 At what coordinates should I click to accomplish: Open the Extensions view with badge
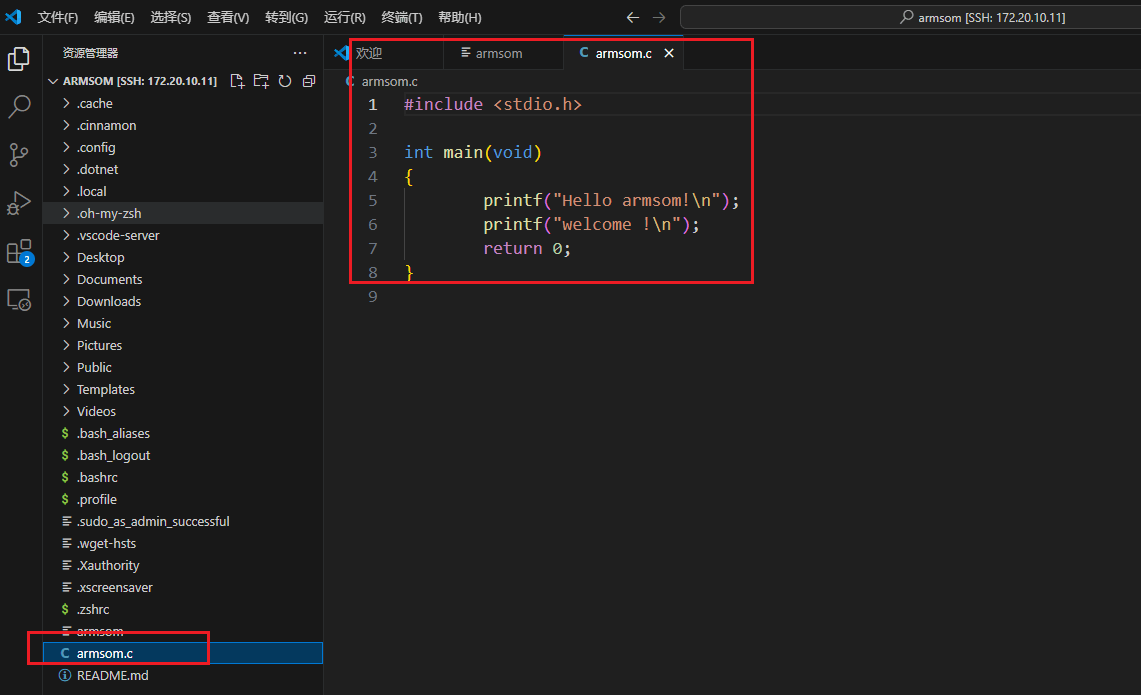pos(19,252)
